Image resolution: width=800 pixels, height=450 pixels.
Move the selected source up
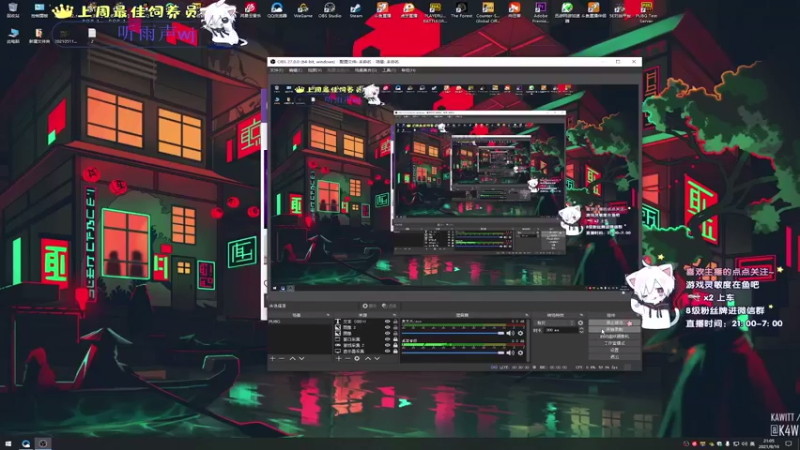[x=368, y=359]
